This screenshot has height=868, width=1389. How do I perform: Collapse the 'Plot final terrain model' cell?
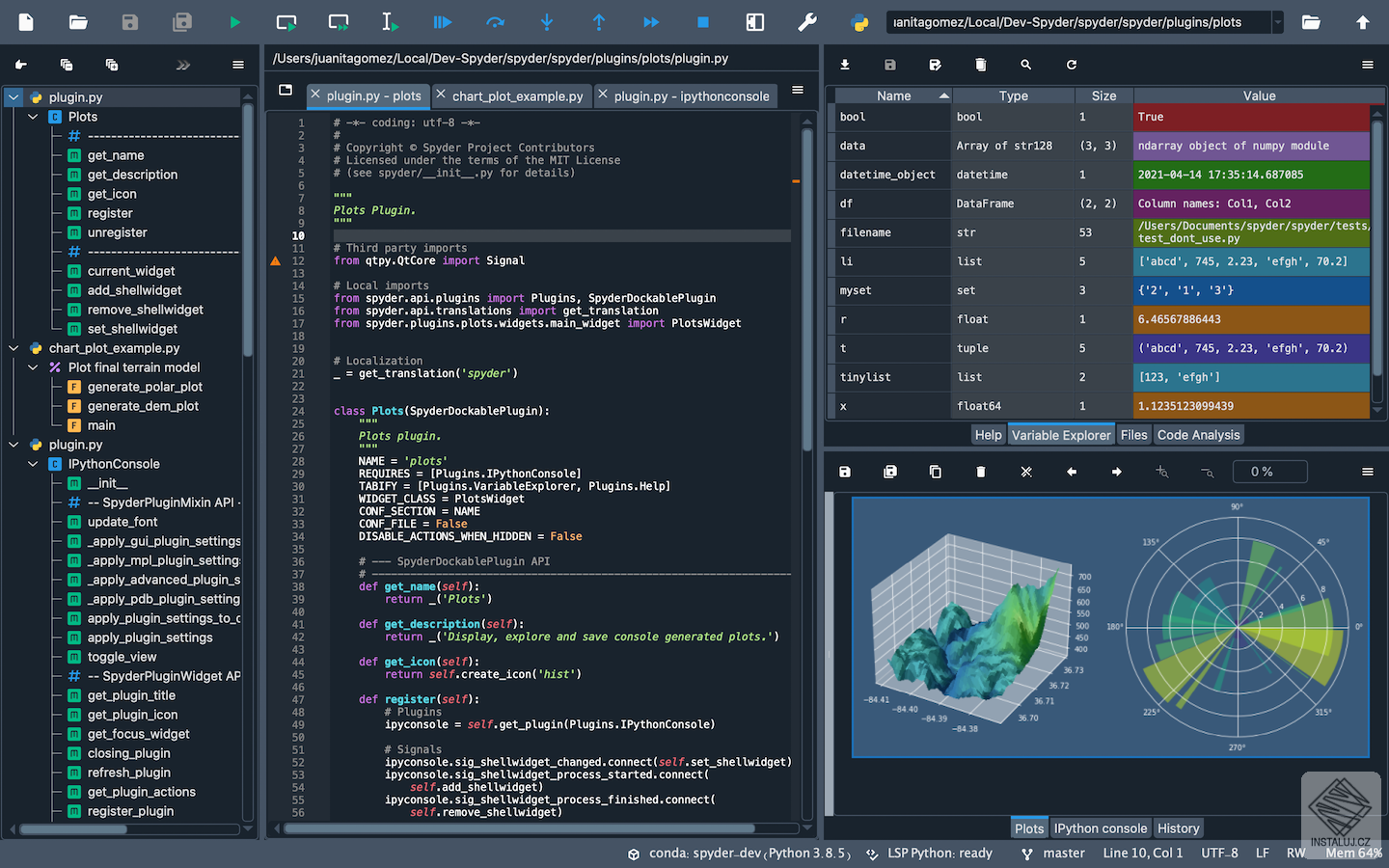point(33,367)
